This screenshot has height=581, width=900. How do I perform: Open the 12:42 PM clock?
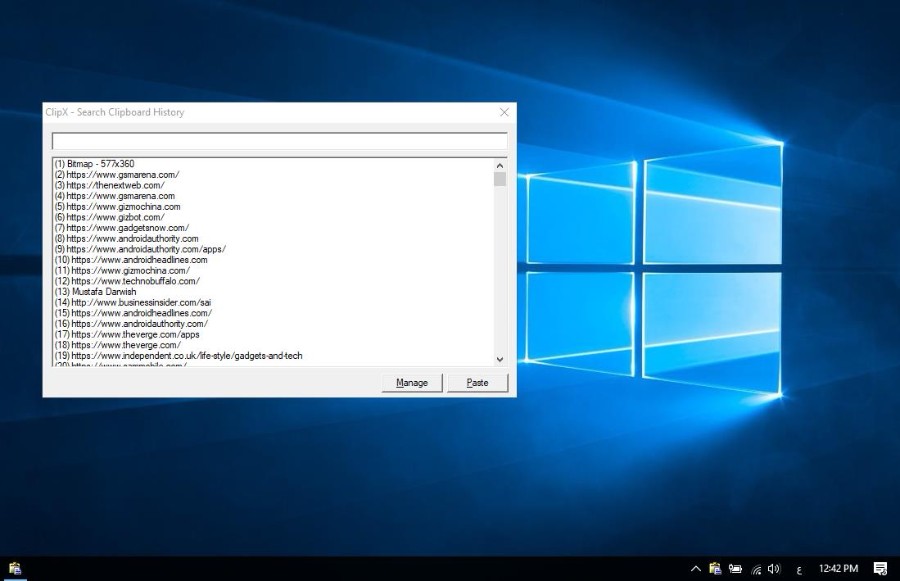tap(838, 568)
